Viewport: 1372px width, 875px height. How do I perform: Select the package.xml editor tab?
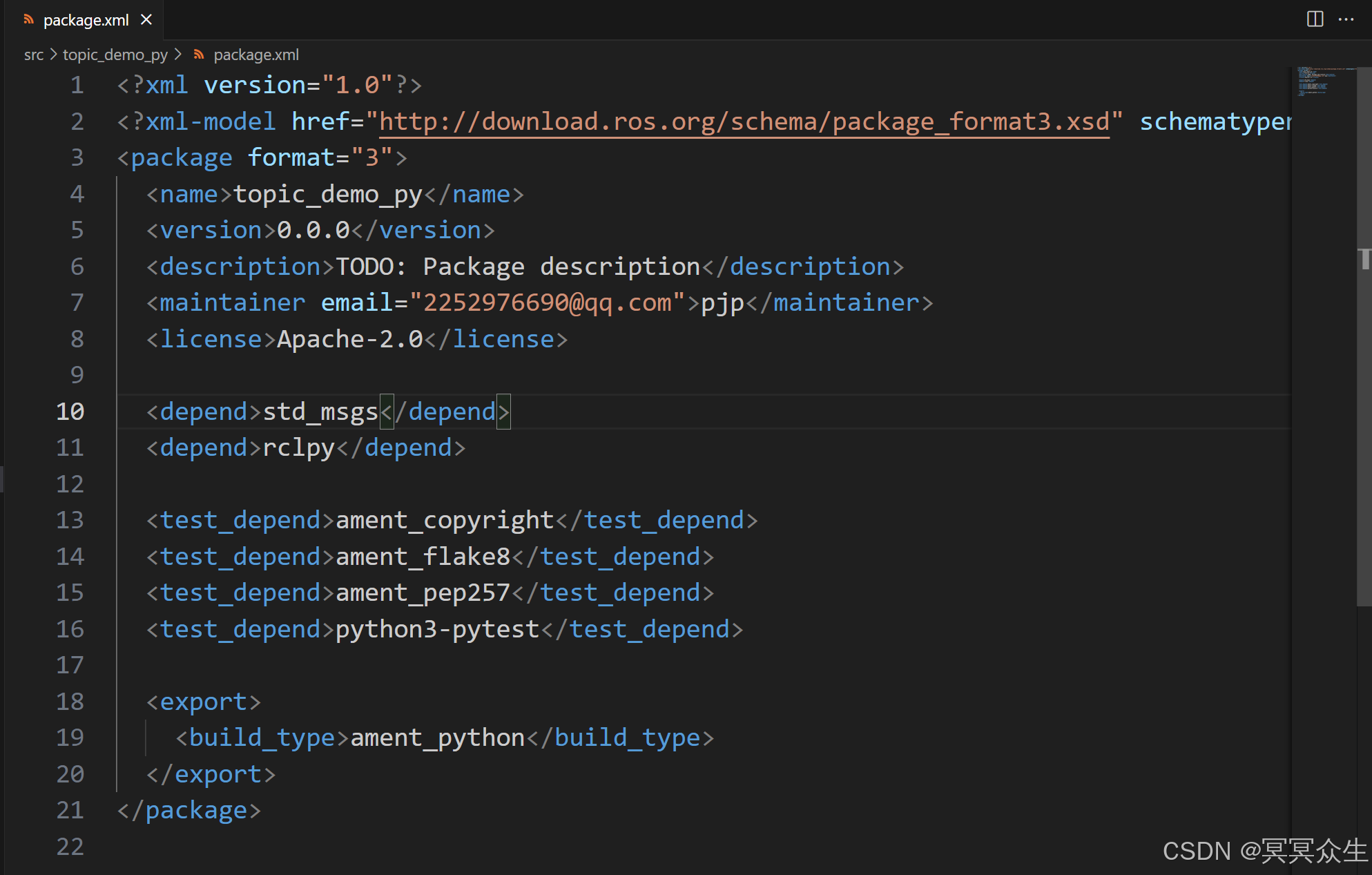(x=86, y=20)
